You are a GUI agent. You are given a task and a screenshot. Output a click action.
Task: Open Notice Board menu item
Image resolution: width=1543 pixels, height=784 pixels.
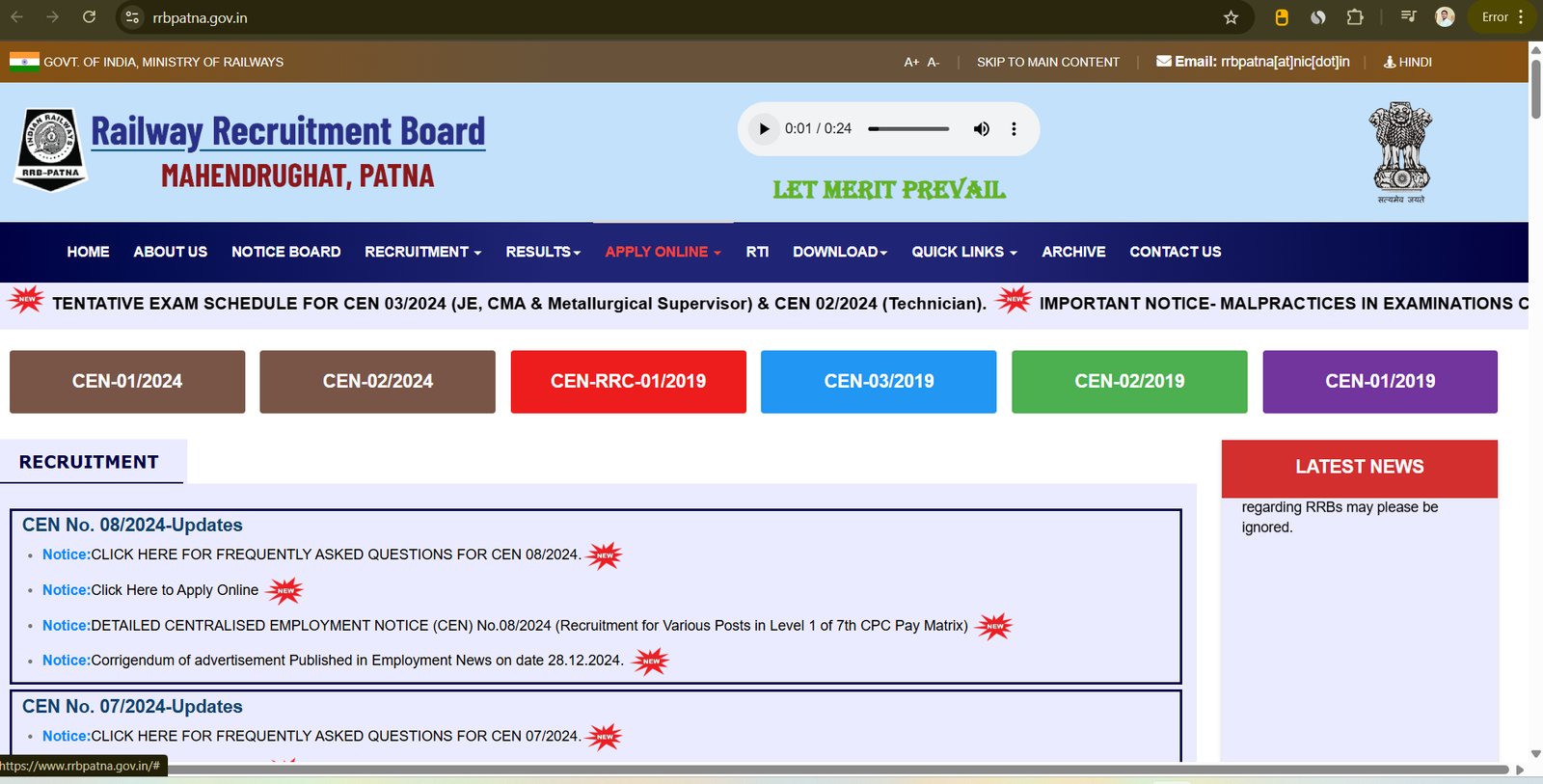point(285,252)
